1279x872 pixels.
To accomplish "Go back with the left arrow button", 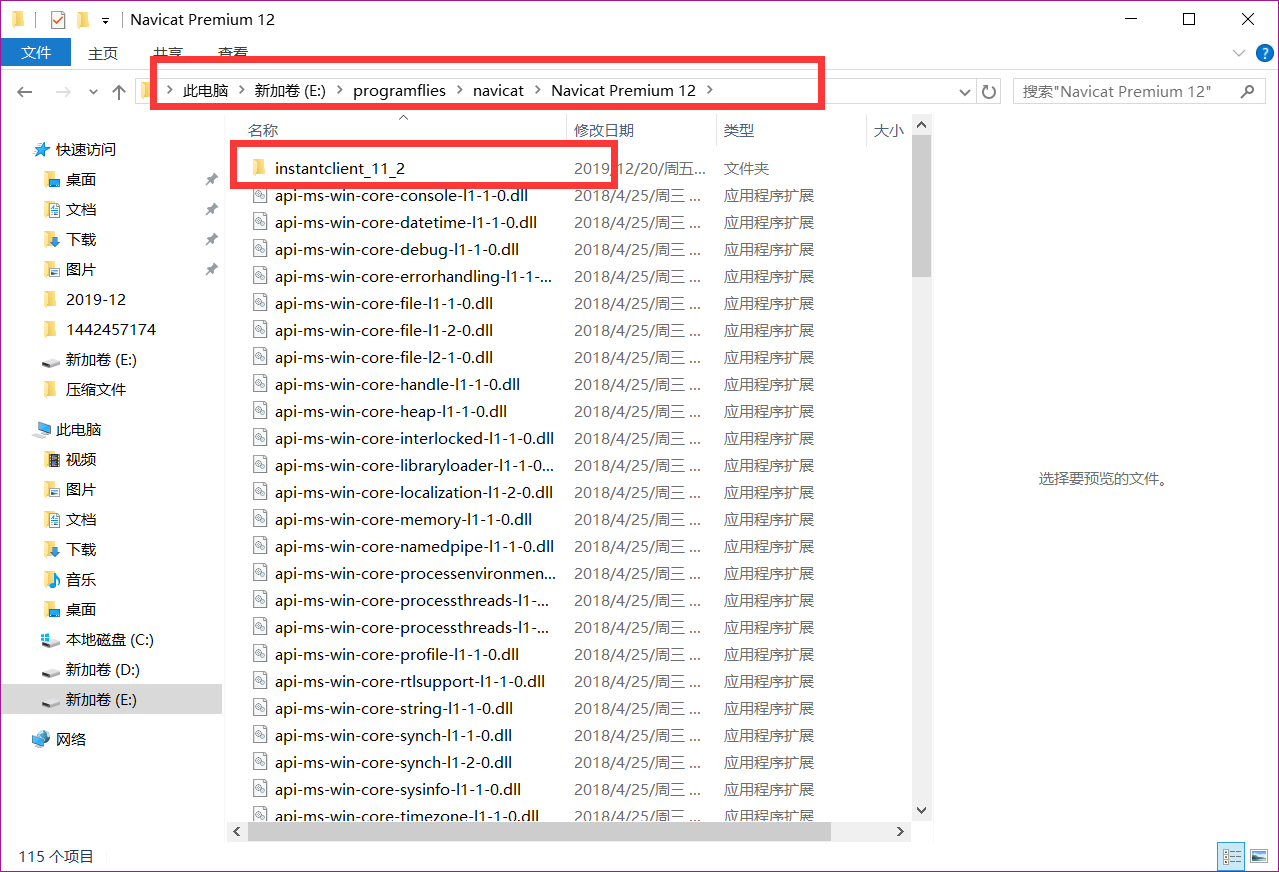I will tap(26, 91).
